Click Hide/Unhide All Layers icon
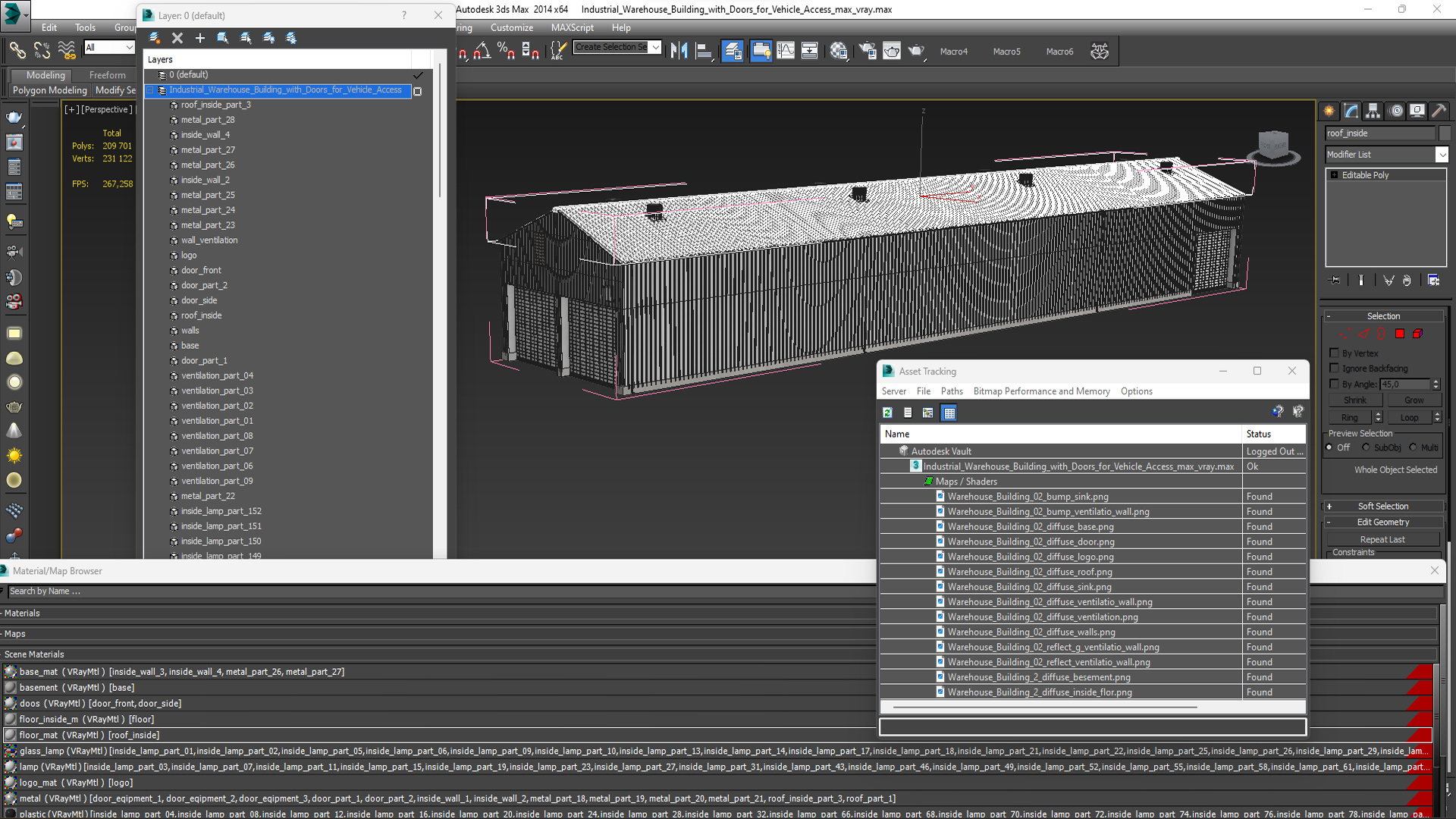The image size is (1456, 819). click(x=268, y=38)
